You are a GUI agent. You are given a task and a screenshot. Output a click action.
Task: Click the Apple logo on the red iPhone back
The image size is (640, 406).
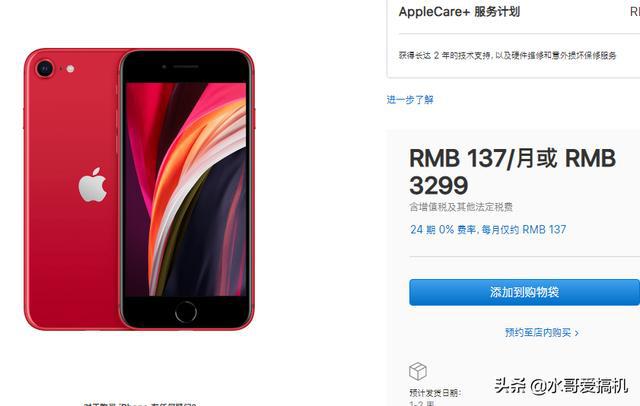pos(93,185)
